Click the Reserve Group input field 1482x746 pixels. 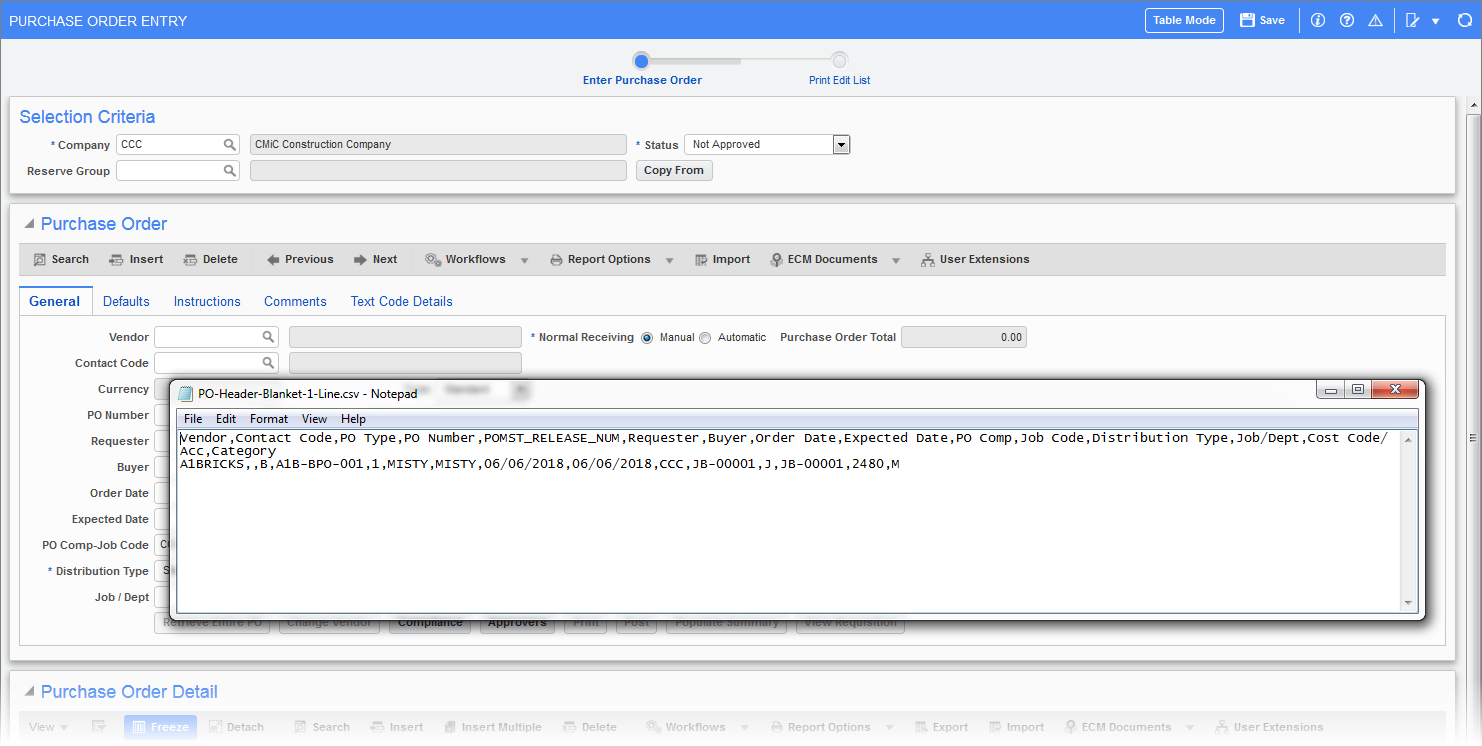pyautogui.click(x=168, y=171)
